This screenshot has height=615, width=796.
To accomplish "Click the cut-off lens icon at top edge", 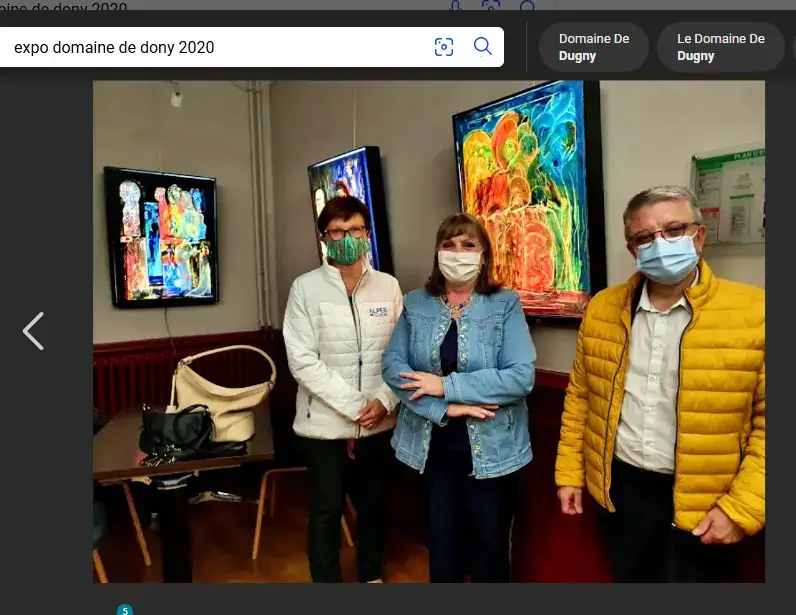I will point(491,6).
